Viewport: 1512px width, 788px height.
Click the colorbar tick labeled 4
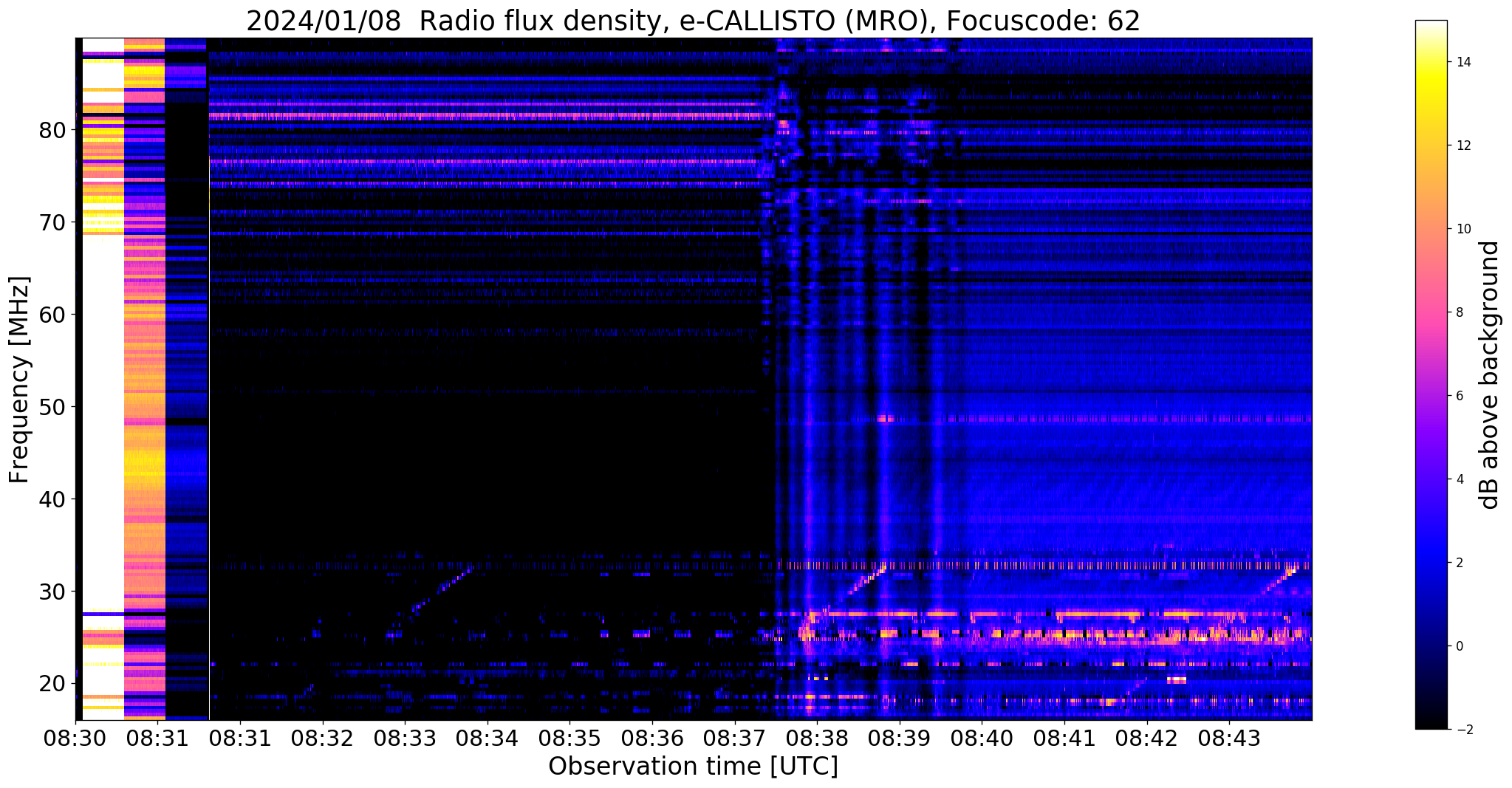1459,479
